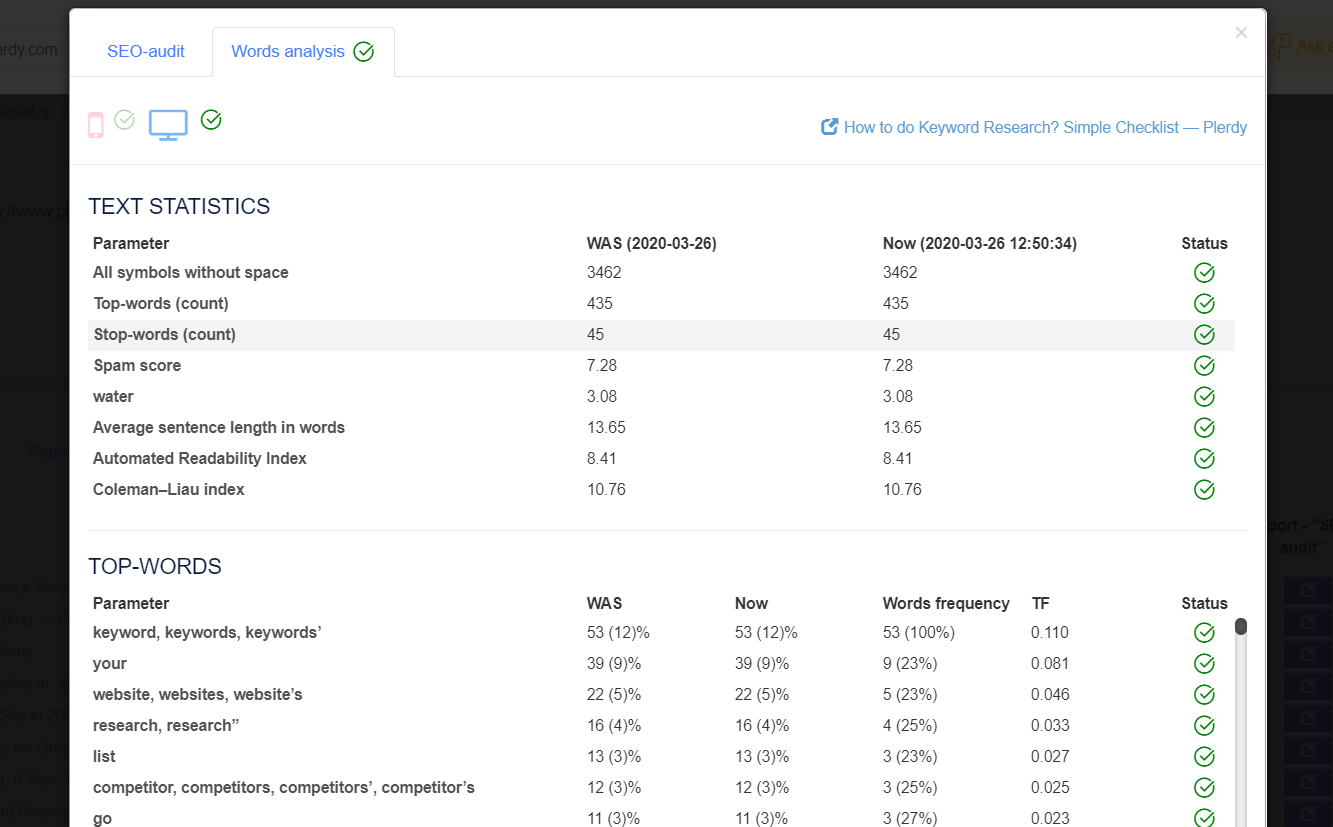Click the external link icon beside page title
1333x827 pixels.
(829, 127)
